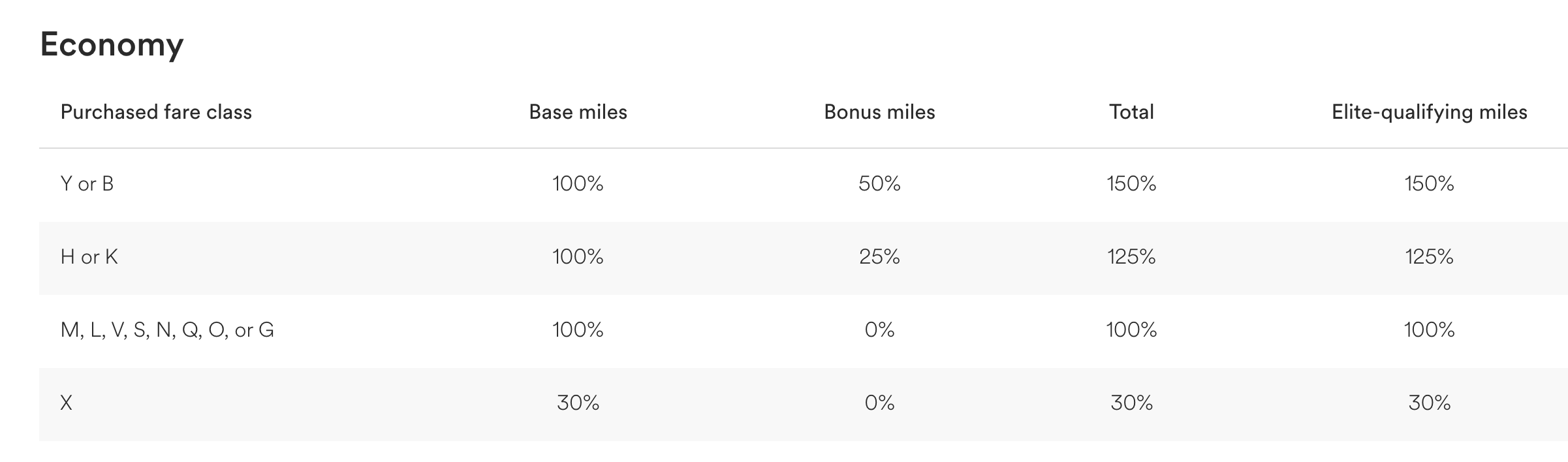
Task: Click the 100% base miles for Y or B
Action: point(578,184)
